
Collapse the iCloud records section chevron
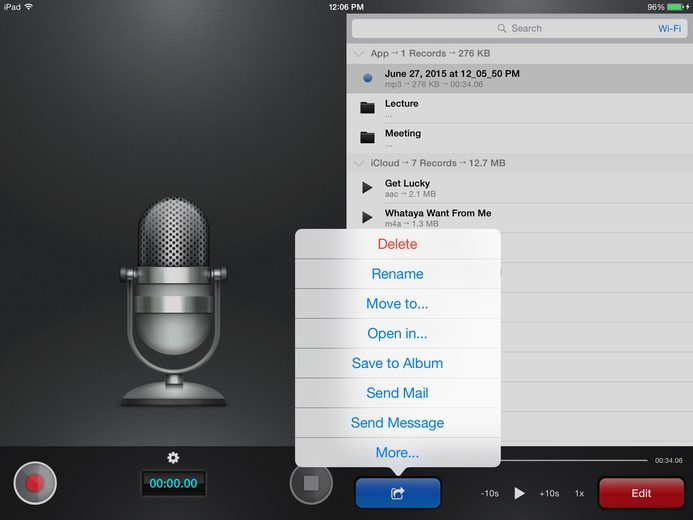tap(358, 163)
